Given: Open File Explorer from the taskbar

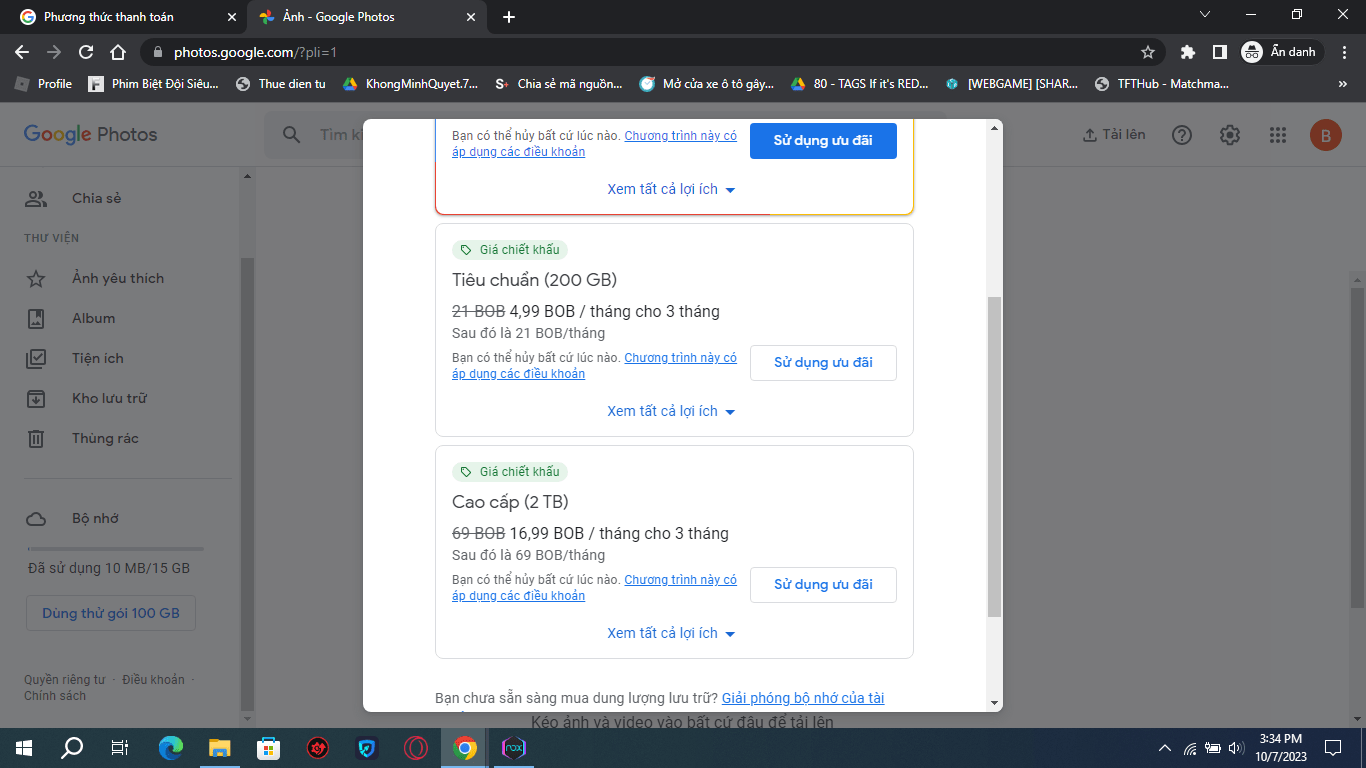Looking at the screenshot, I should point(219,747).
